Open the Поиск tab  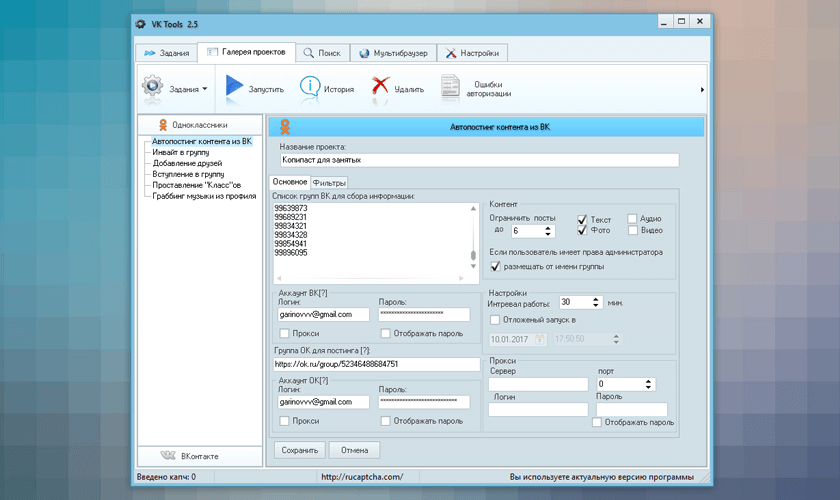(322, 53)
